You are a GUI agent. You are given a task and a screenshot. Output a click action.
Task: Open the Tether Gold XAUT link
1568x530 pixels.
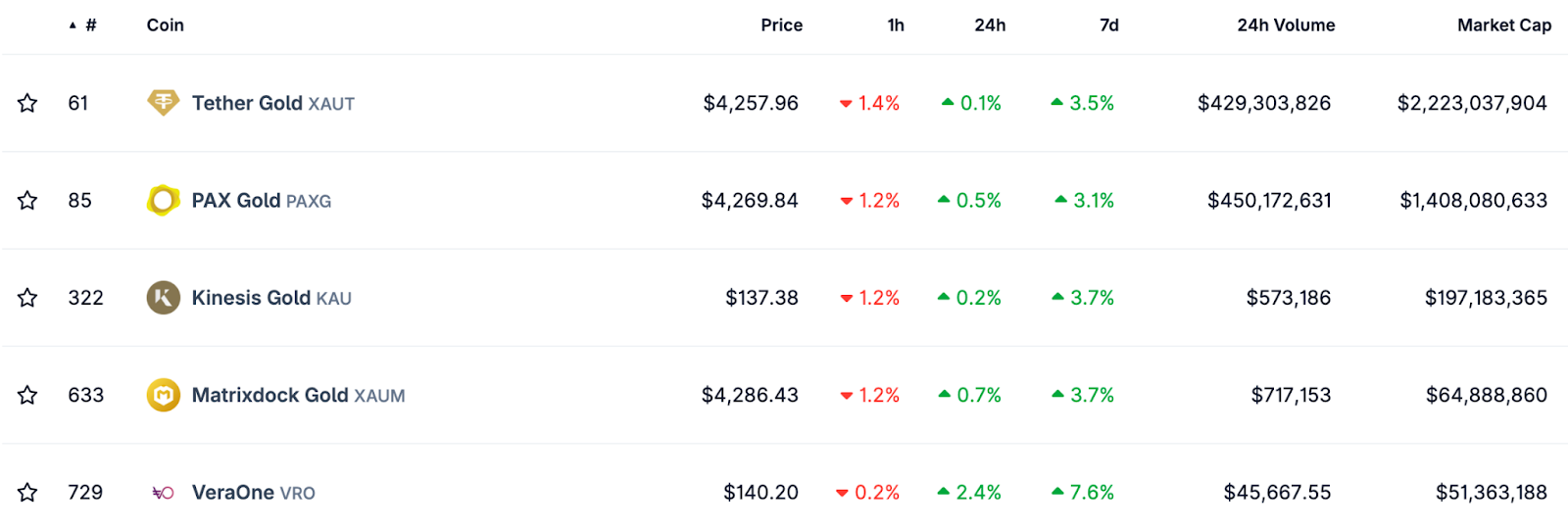(x=272, y=103)
